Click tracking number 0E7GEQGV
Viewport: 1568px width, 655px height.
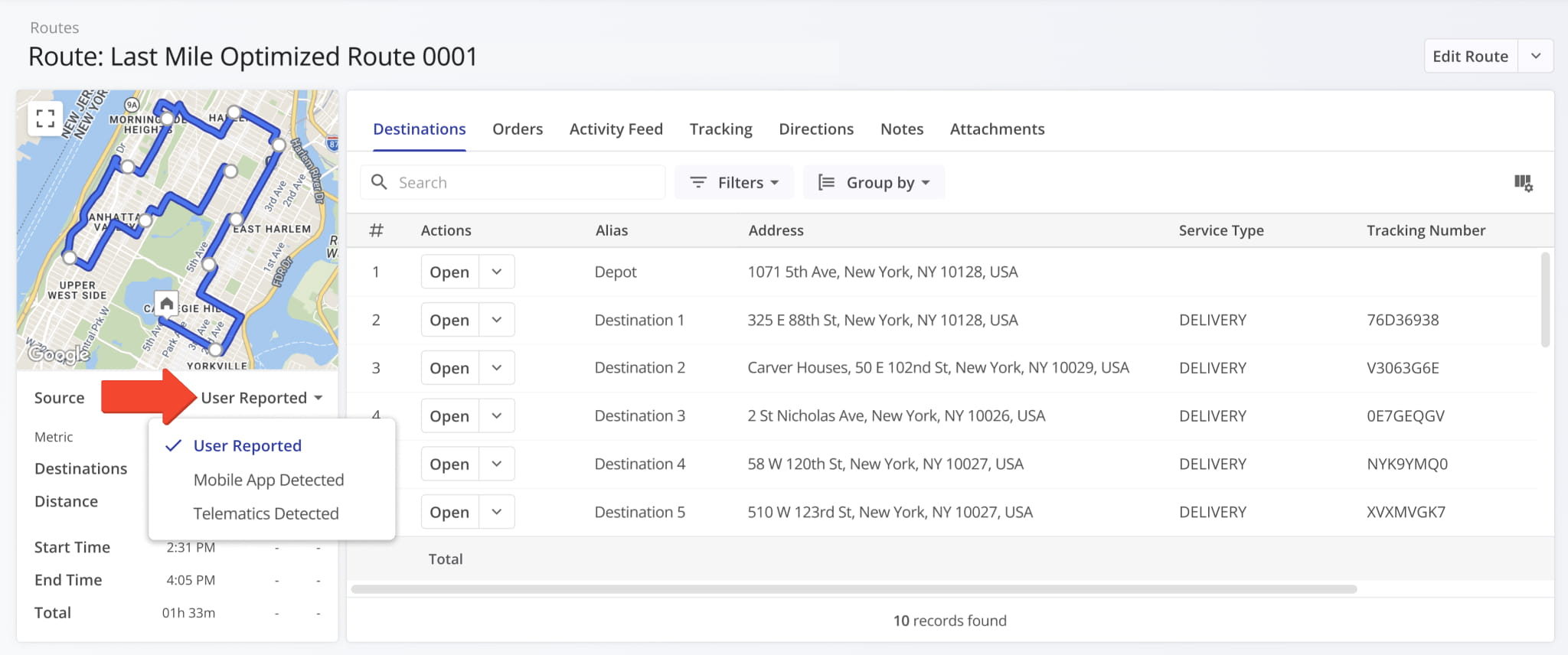[1406, 416]
